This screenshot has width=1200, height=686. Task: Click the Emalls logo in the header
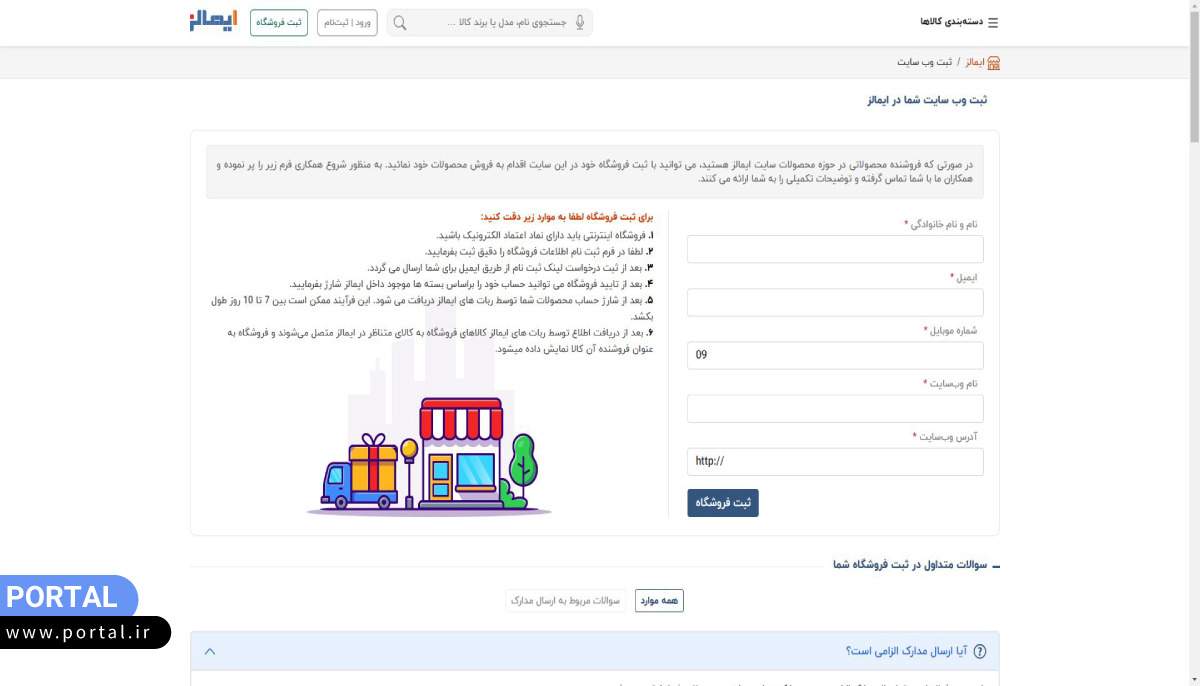click(213, 21)
